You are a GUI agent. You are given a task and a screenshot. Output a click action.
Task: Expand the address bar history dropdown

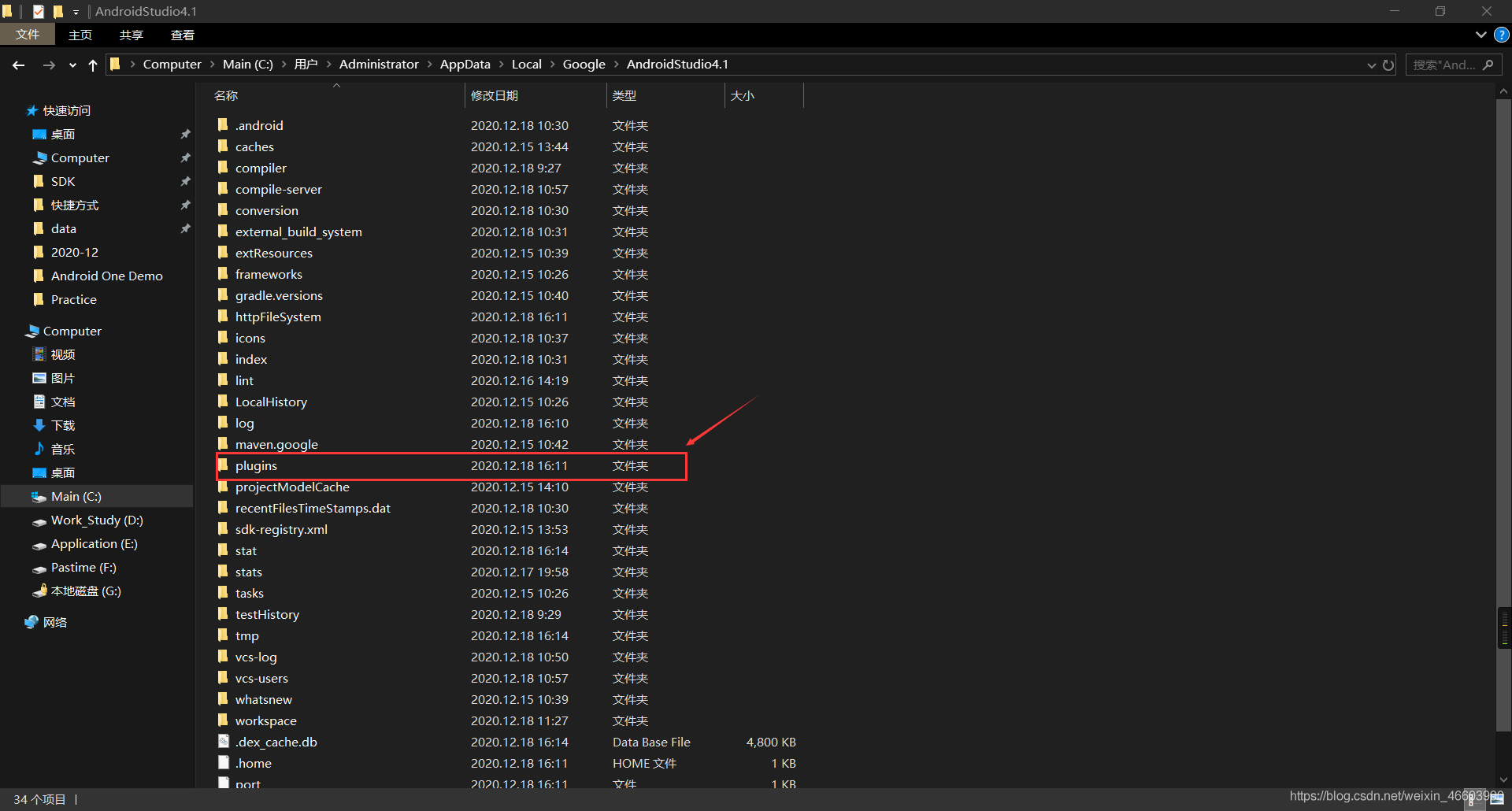pos(1371,65)
